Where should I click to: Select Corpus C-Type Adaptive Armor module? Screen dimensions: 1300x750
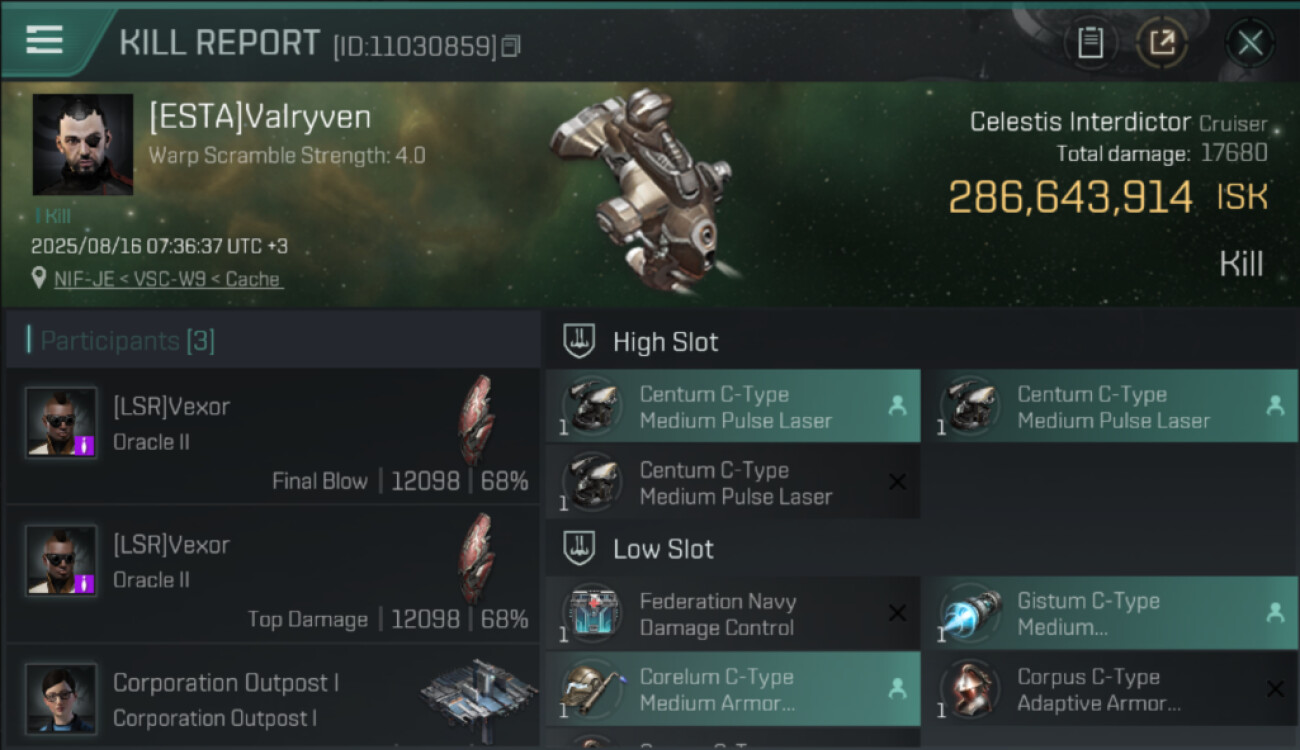[x=1111, y=690]
